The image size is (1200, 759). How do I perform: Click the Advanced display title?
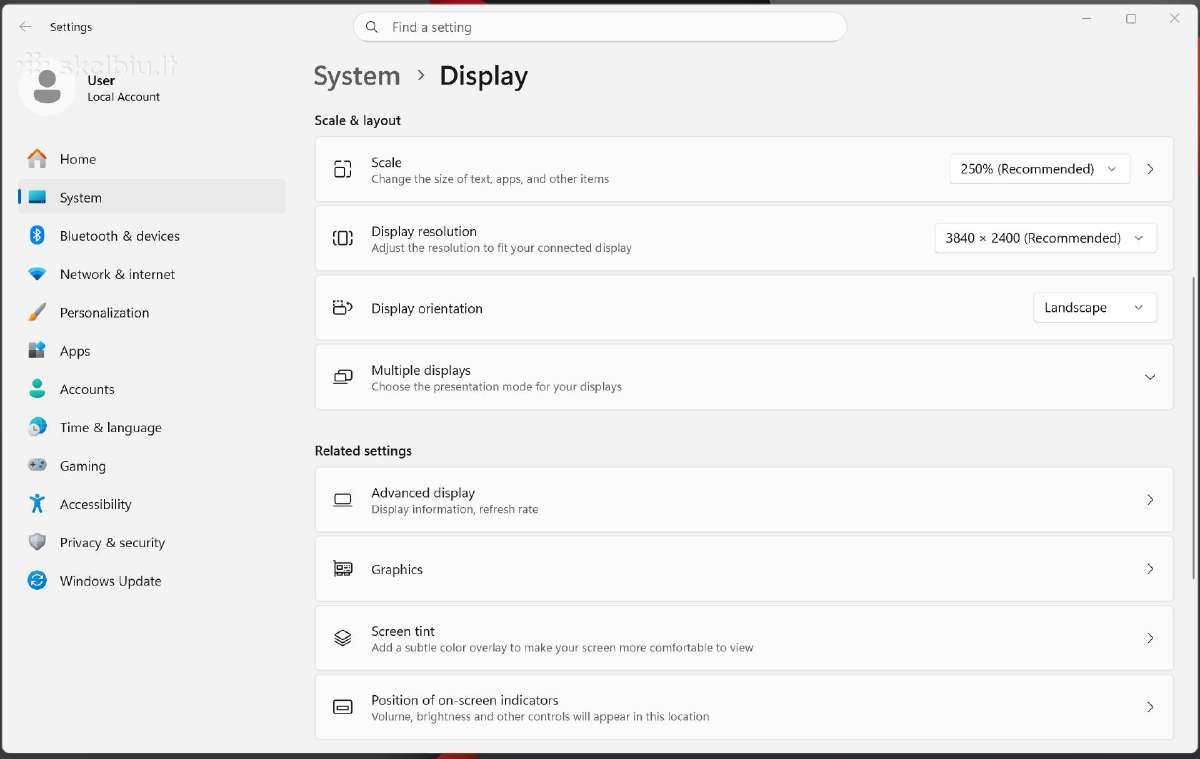pyautogui.click(x=423, y=493)
